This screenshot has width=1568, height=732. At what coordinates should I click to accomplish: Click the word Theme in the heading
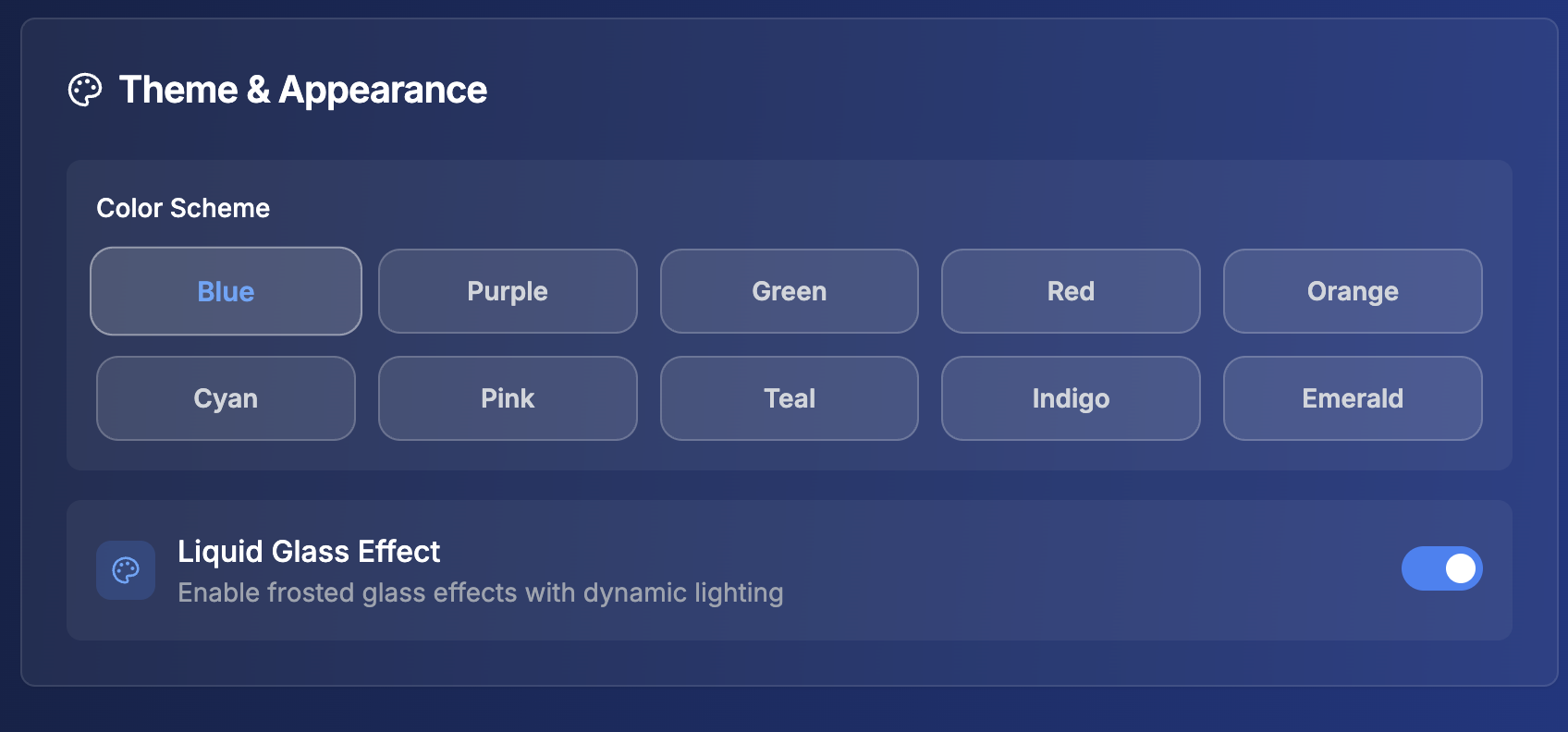pyautogui.click(x=178, y=90)
